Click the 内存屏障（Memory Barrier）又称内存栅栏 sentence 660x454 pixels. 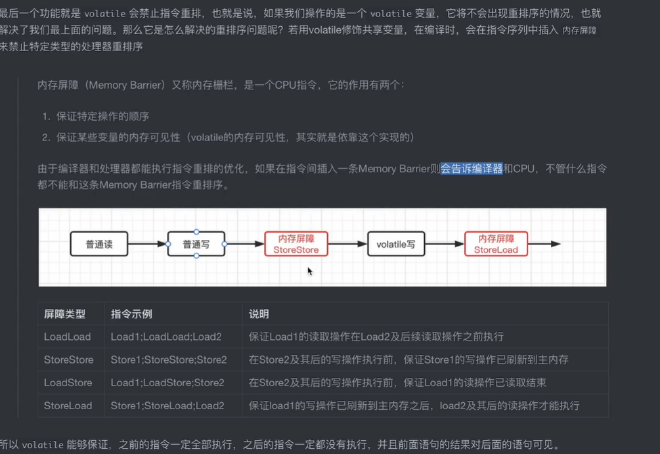coord(221,85)
